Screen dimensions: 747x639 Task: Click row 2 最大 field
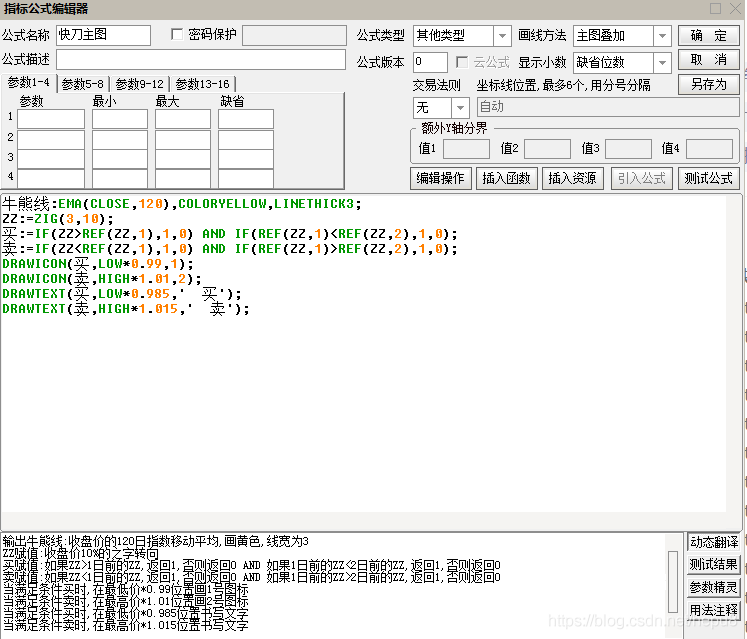click(x=183, y=140)
